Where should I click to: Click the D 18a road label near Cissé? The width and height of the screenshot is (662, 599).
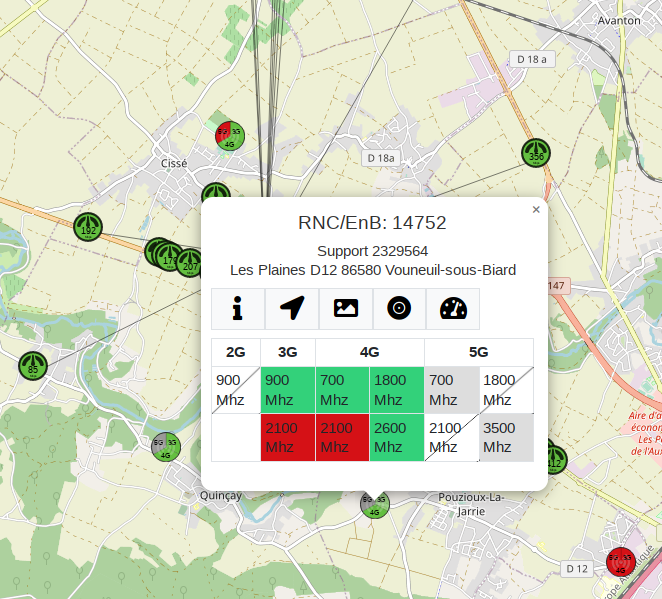point(381,158)
